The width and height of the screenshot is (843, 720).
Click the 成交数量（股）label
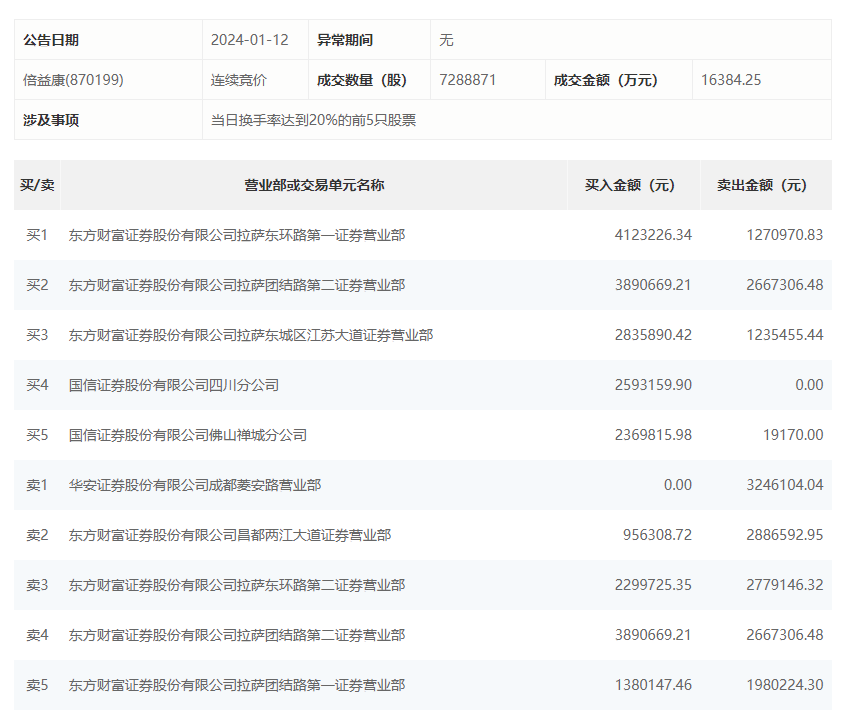[x=362, y=80]
